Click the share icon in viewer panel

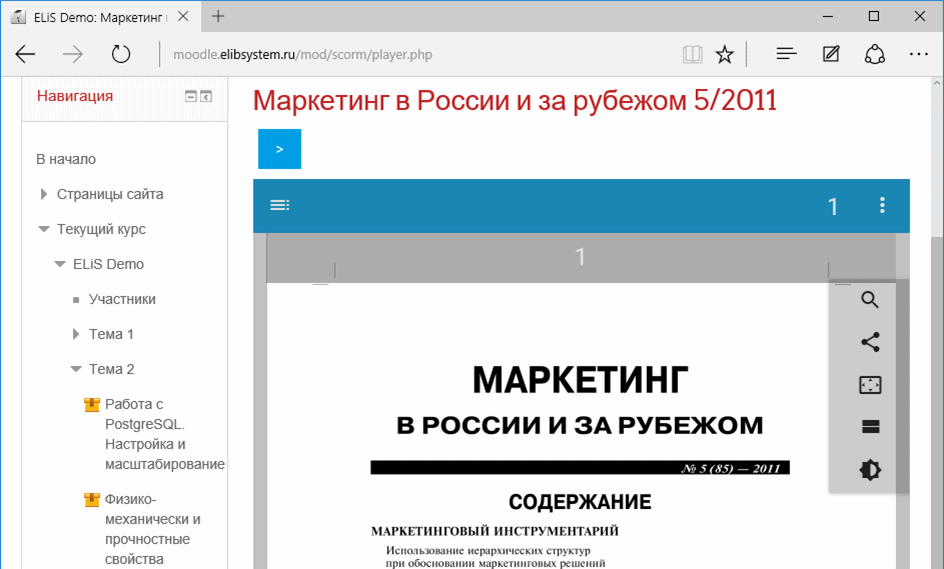click(869, 342)
